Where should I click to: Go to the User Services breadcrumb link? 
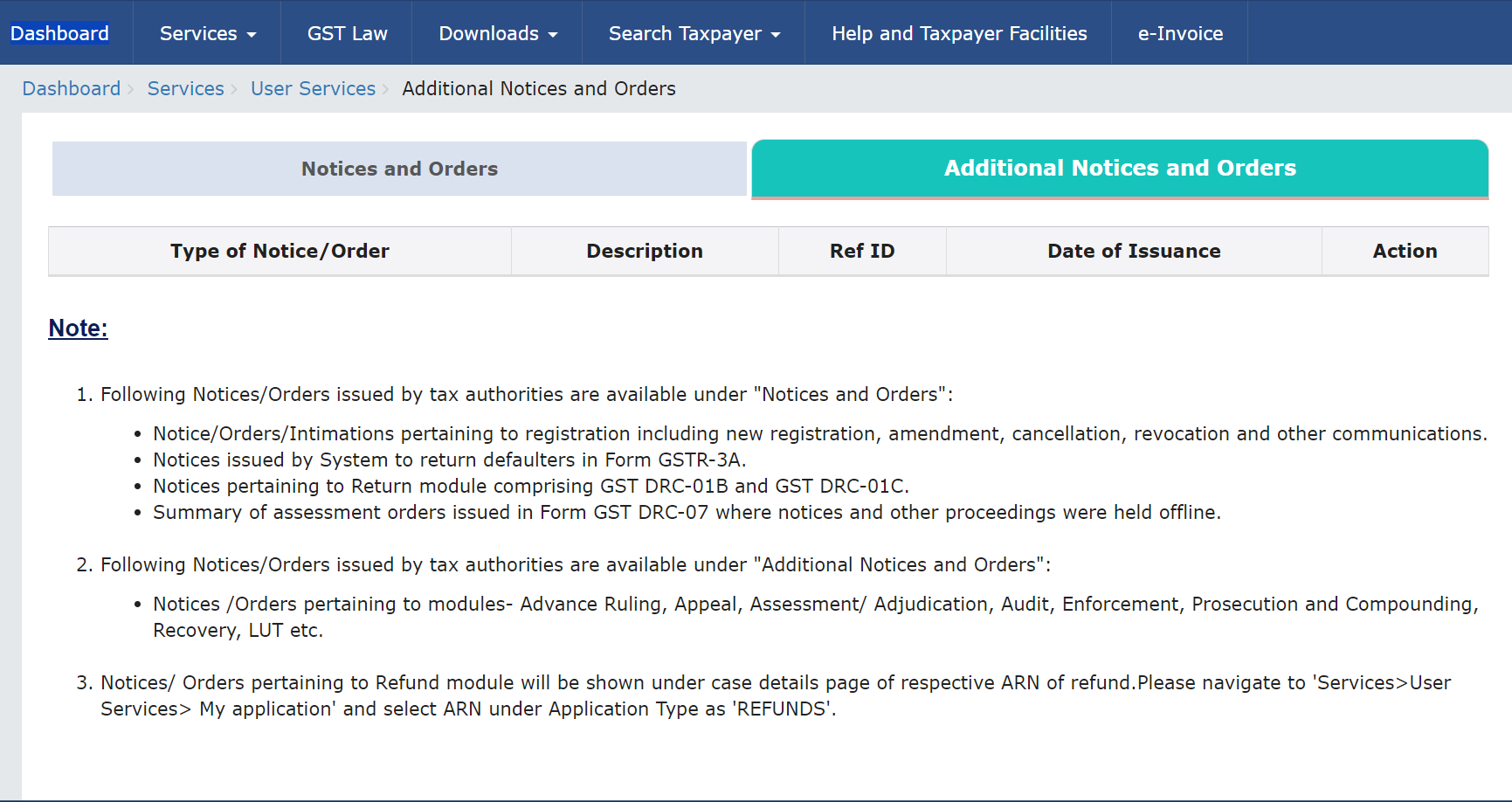(x=313, y=88)
